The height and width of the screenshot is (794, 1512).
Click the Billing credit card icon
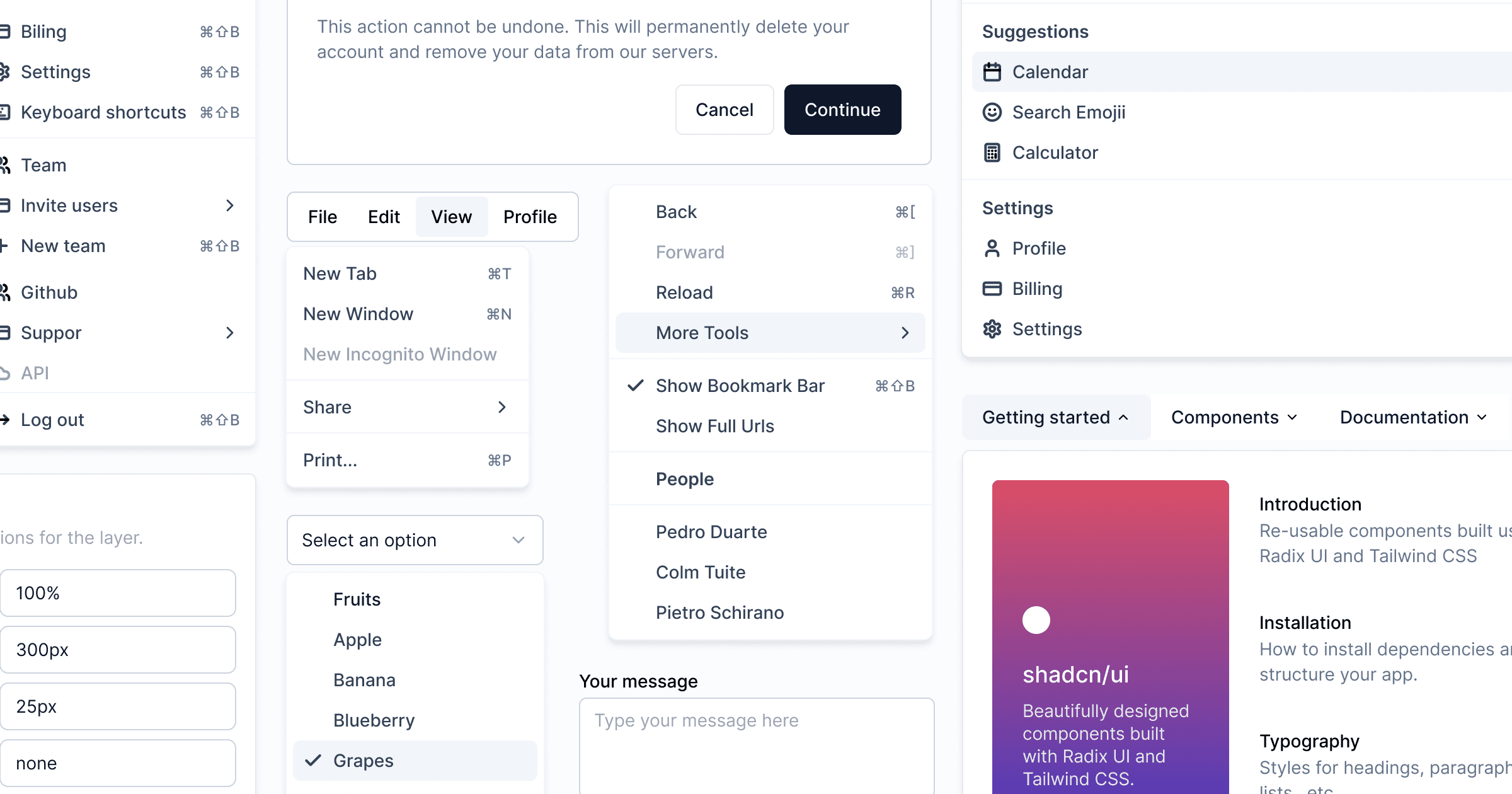coord(992,289)
